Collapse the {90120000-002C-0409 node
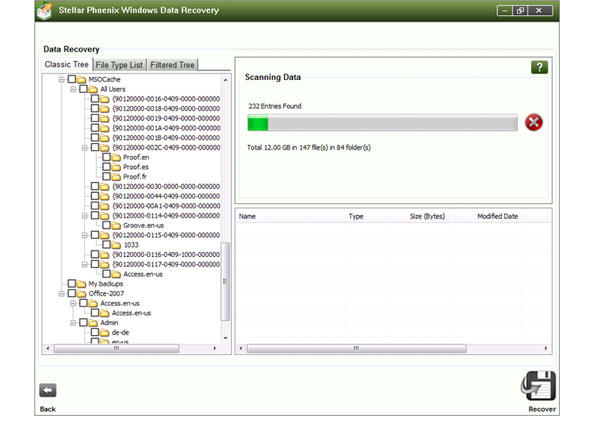Screen dimensions: 590x421 [85, 147]
